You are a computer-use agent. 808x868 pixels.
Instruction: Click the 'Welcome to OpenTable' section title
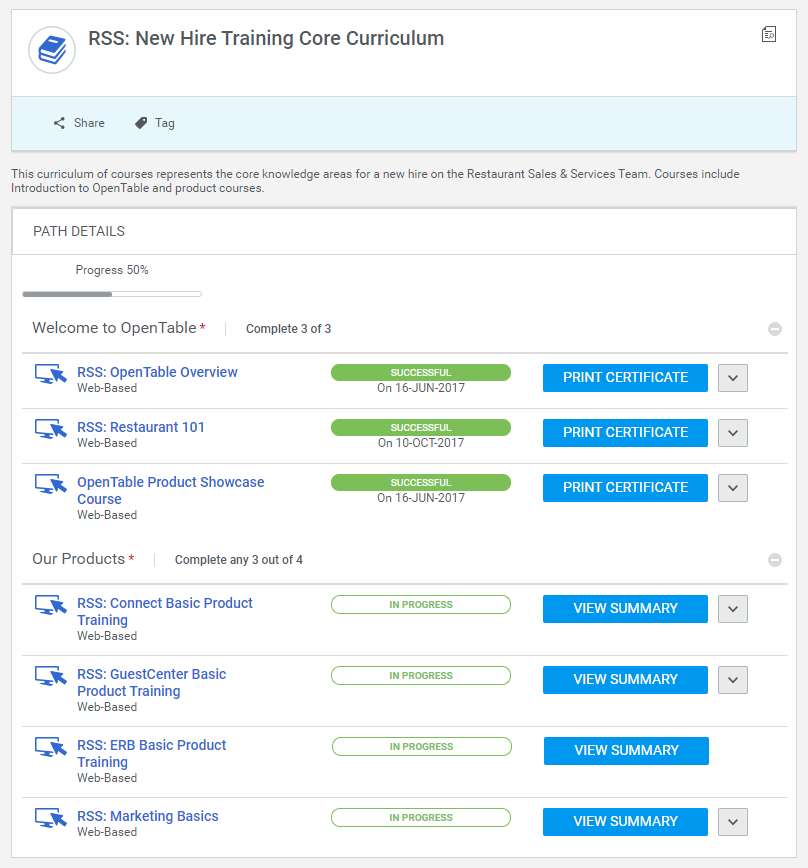click(x=114, y=328)
